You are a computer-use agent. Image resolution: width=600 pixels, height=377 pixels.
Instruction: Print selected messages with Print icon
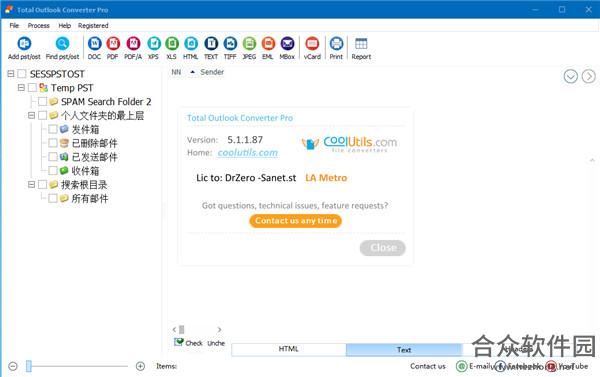point(336,44)
